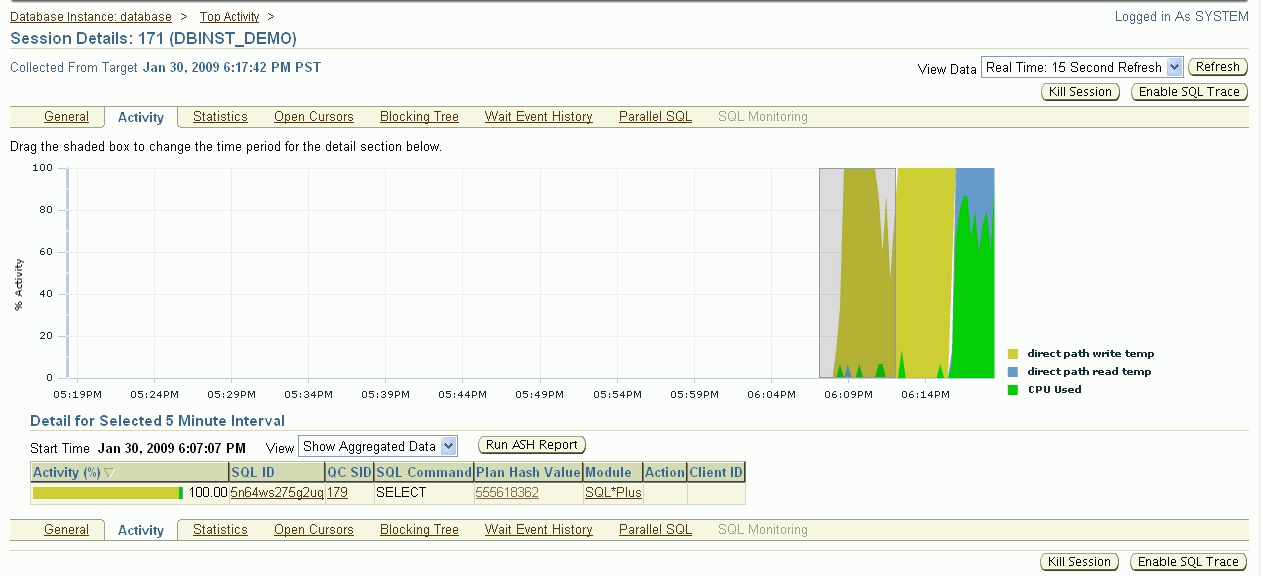Image resolution: width=1263 pixels, height=576 pixels.
Task: Run the ASH Report
Action: pyautogui.click(x=533, y=444)
